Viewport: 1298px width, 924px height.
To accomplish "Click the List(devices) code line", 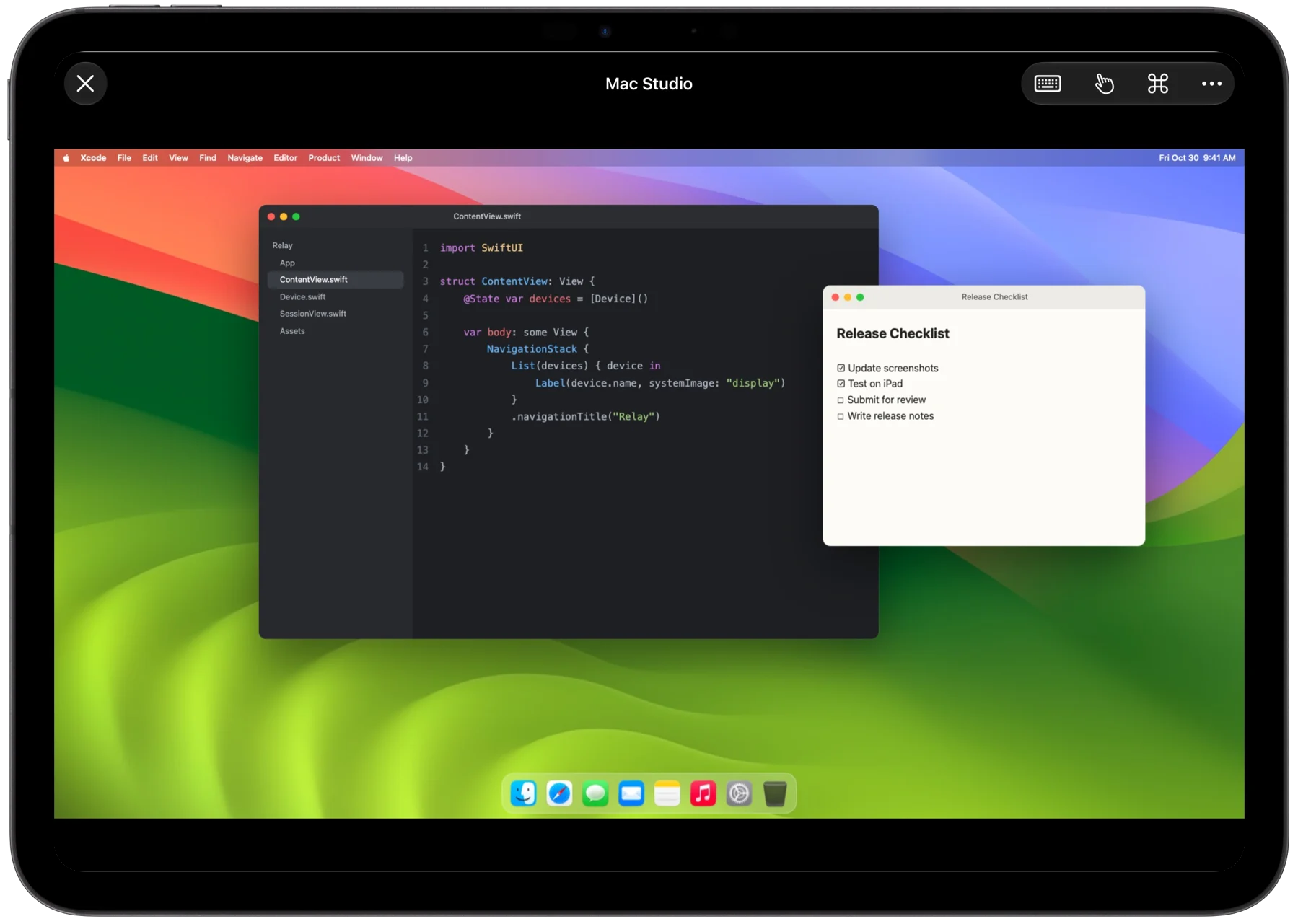I will 586,366.
